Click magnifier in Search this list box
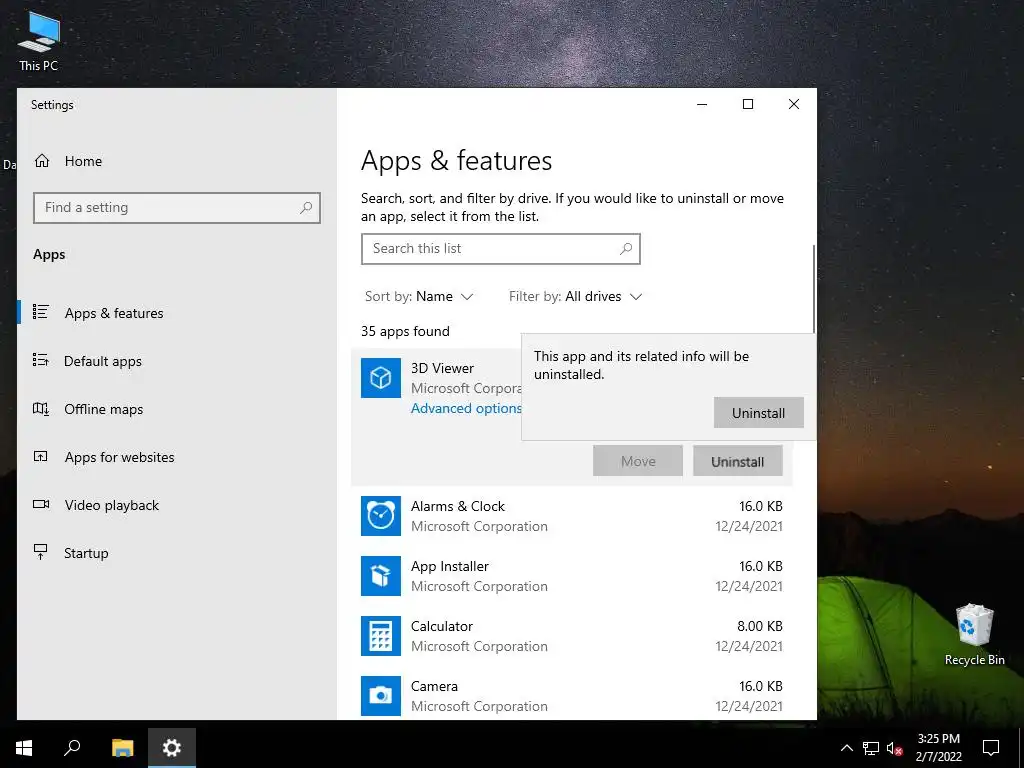 point(626,249)
